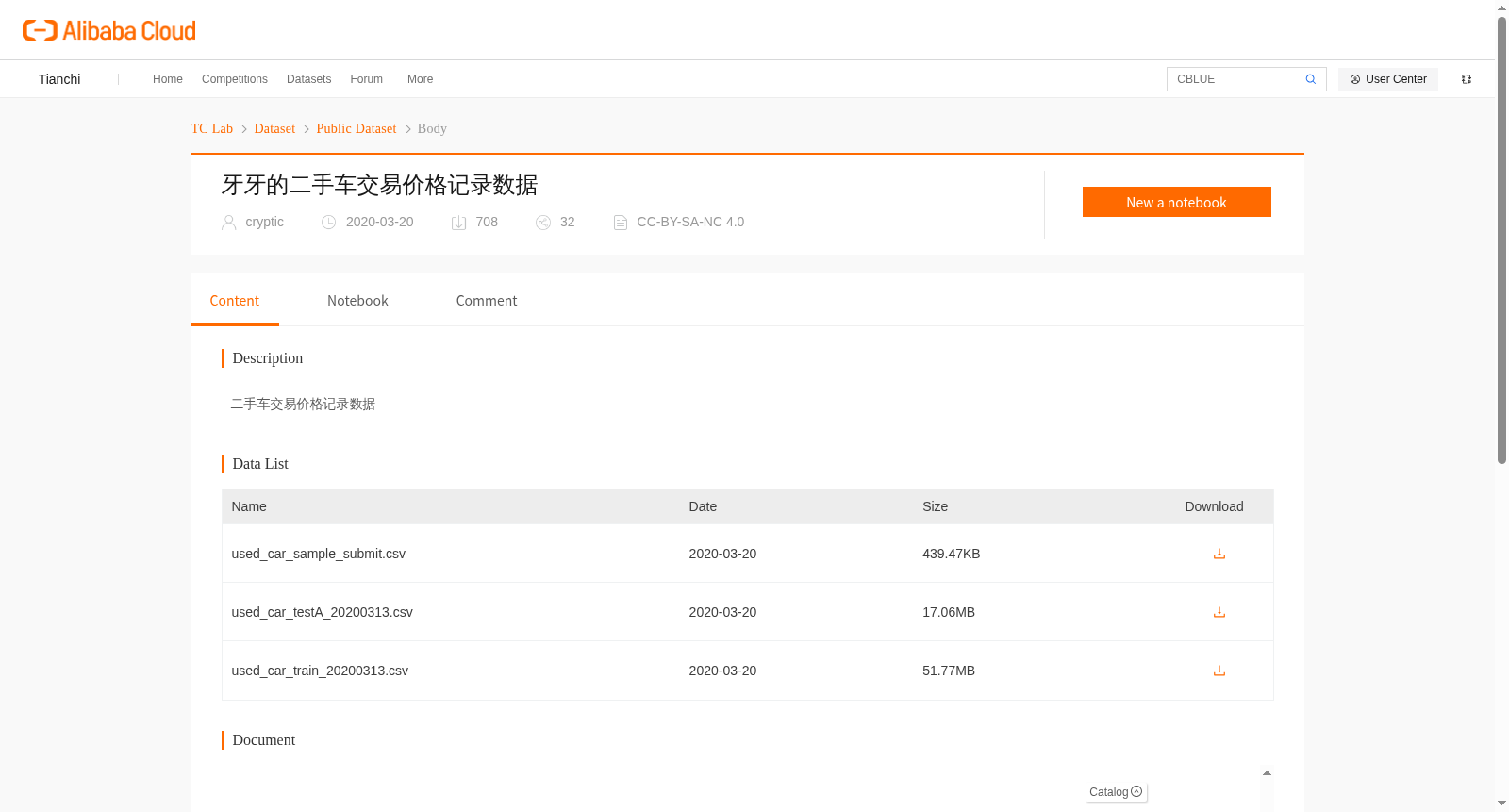Image resolution: width=1509 pixels, height=812 pixels.
Task: Click the description text 二手车交易价格记录数据
Action: pyautogui.click(x=303, y=404)
